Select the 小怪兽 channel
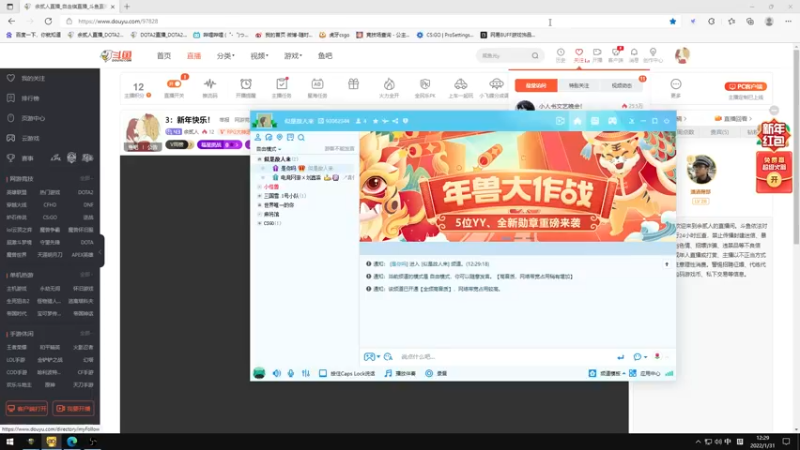Image resolution: width=800 pixels, height=450 pixels. pyautogui.click(x=271, y=187)
